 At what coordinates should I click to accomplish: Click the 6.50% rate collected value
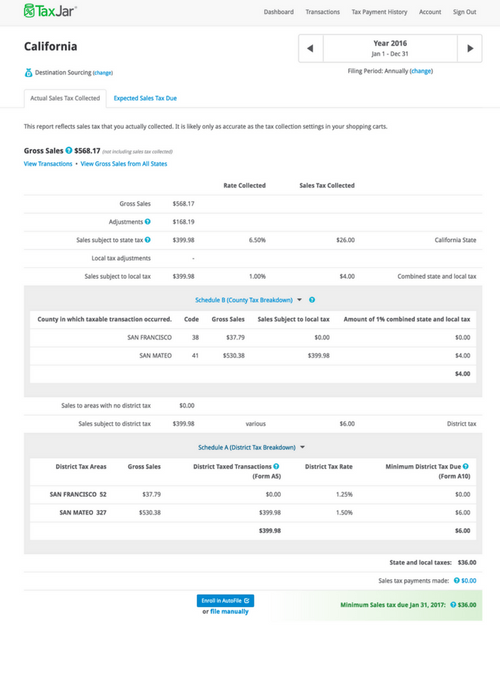tap(257, 240)
